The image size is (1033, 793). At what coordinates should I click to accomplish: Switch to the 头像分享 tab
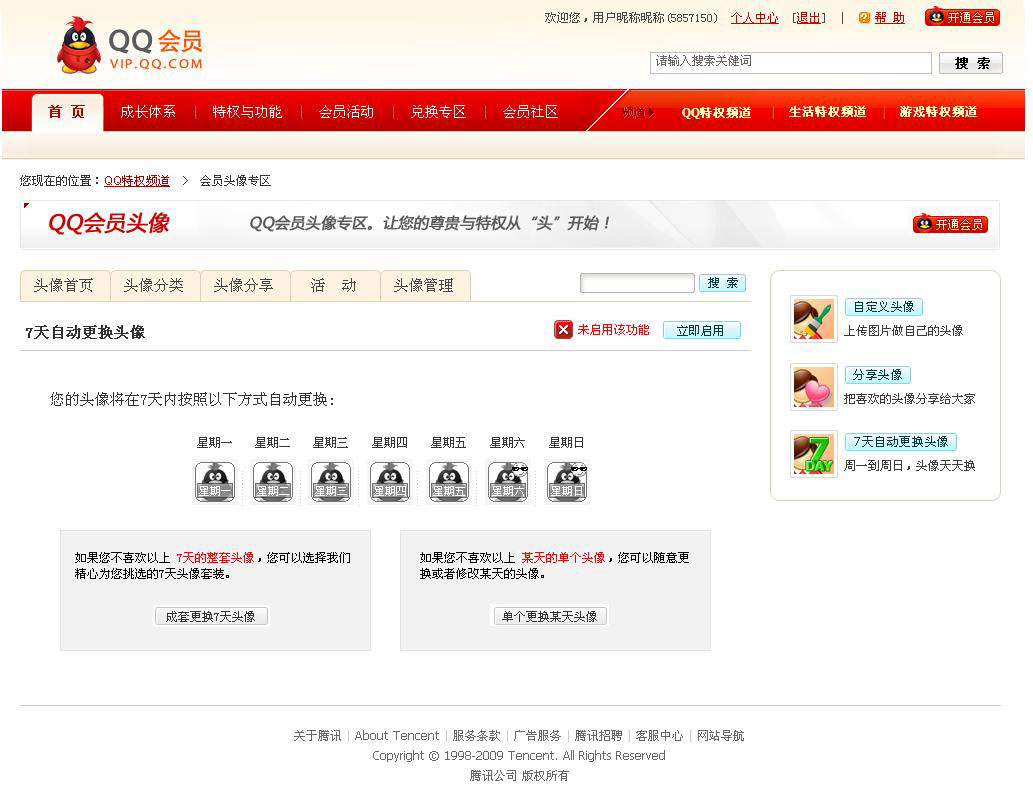244,285
